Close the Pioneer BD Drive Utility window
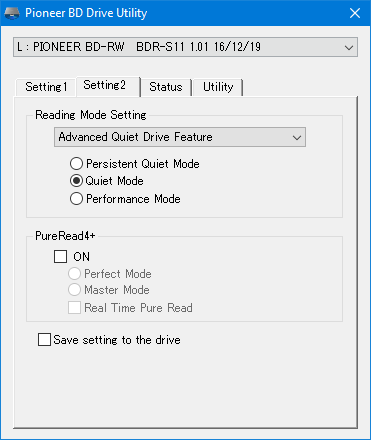Viewport: 371px width, 440px height. (355, 13)
